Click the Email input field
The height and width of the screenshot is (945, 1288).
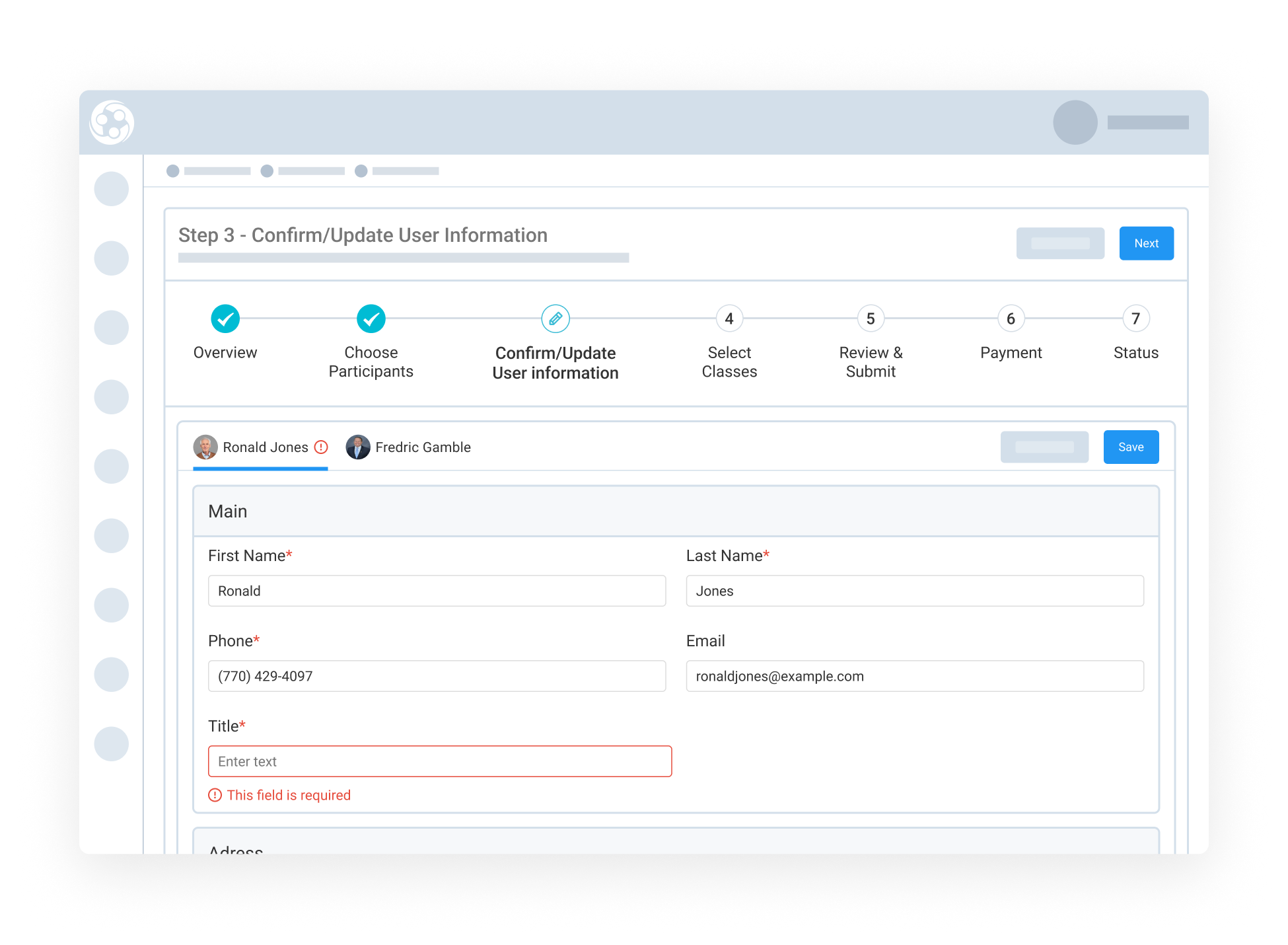pyautogui.click(x=915, y=676)
